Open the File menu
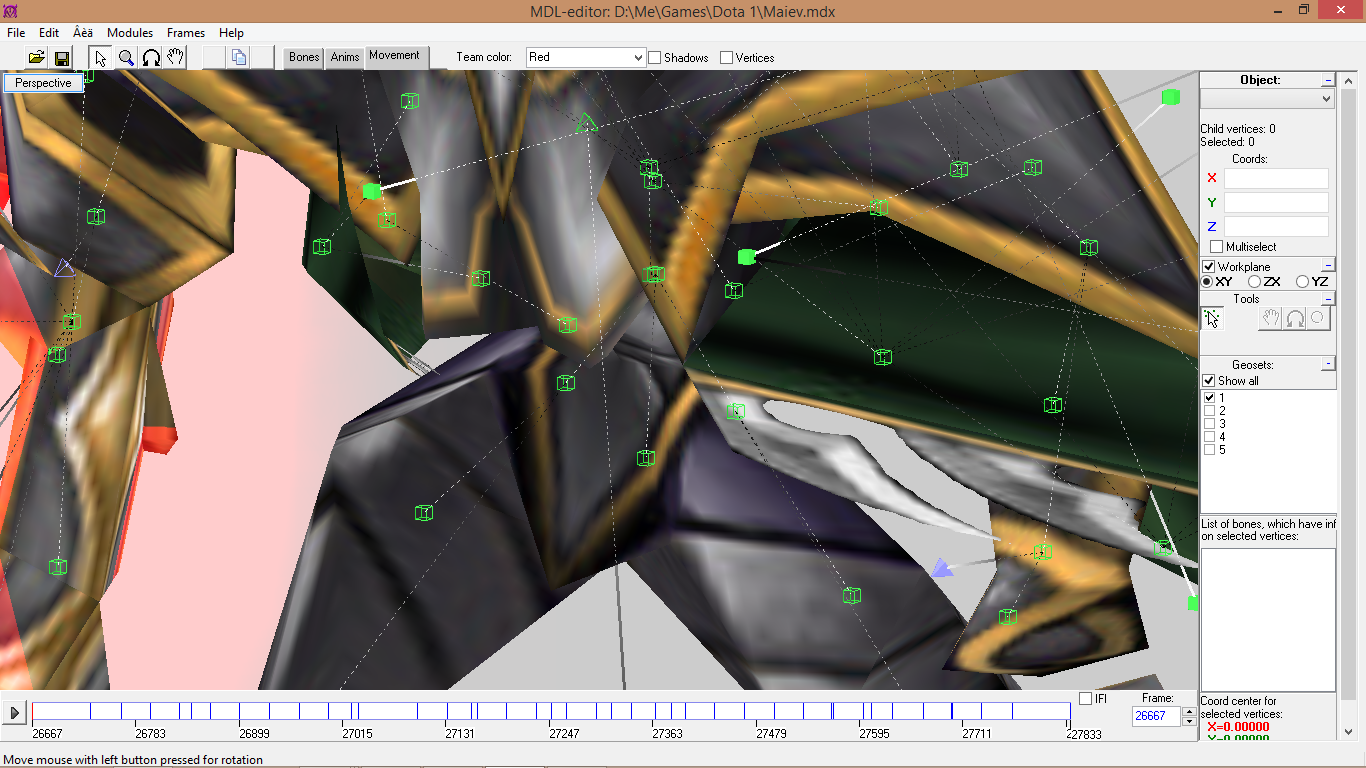Image resolution: width=1366 pixels, height=768 pixels. coord(16,33)
